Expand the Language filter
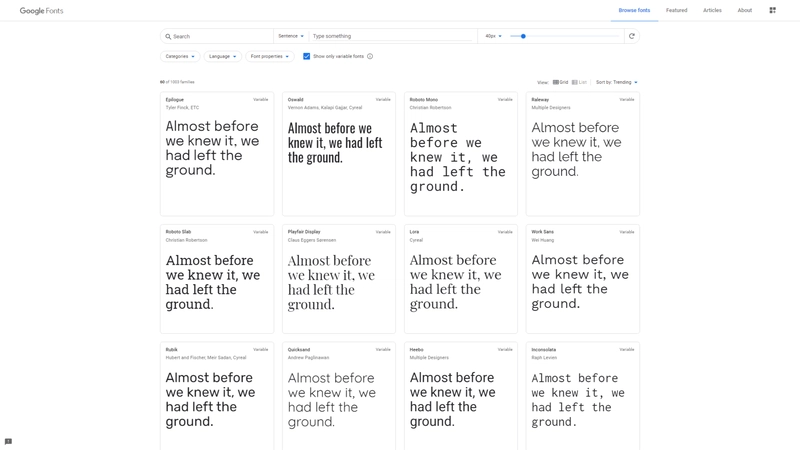800x450 pixels. tap(223, 57)
